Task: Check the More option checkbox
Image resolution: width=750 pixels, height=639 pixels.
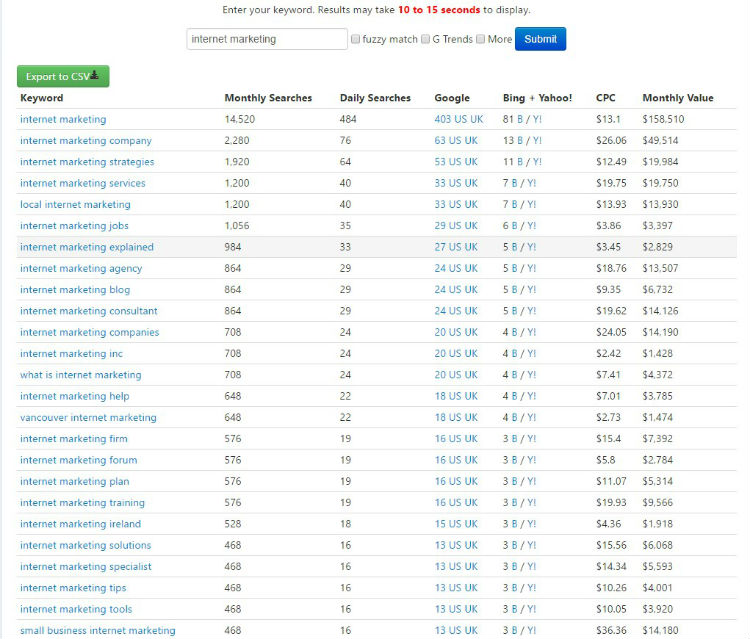Action: point(481,39)
